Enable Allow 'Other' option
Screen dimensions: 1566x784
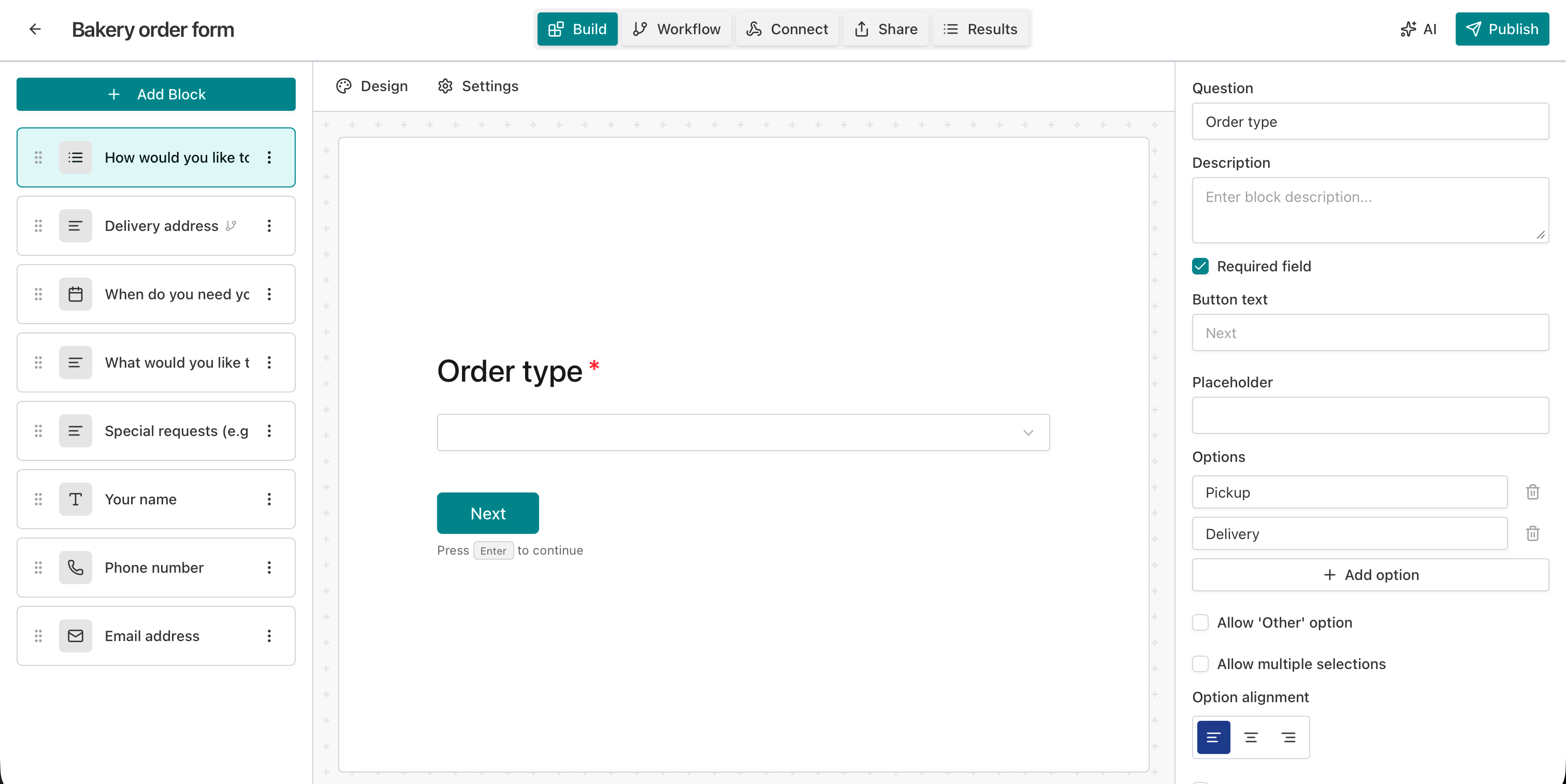[x=1200, y=622]
